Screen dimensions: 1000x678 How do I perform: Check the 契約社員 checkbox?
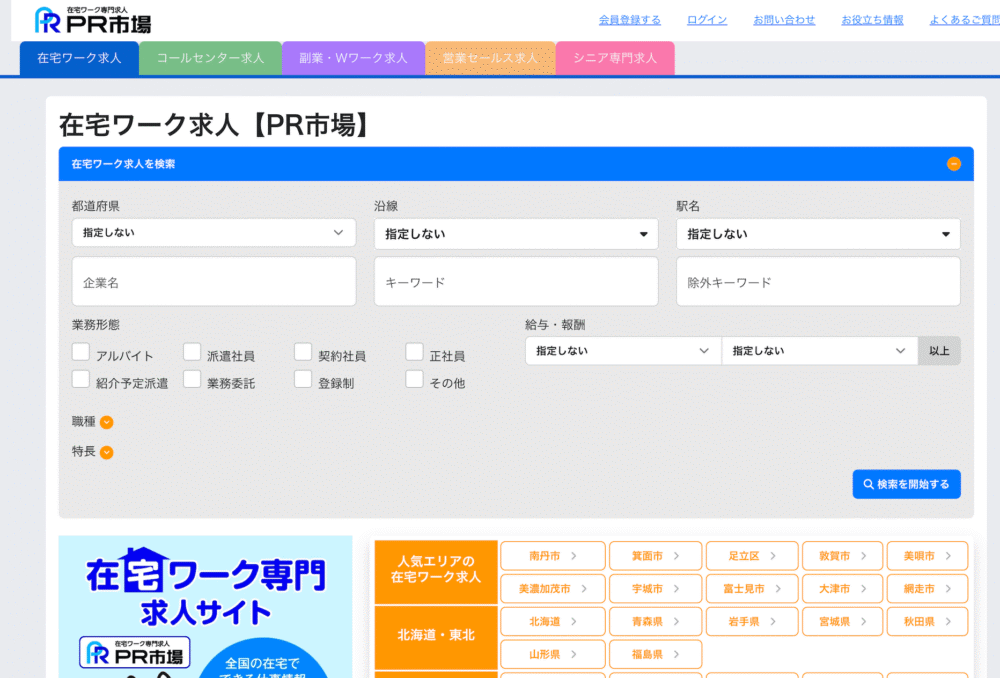[x=303, y=352]
